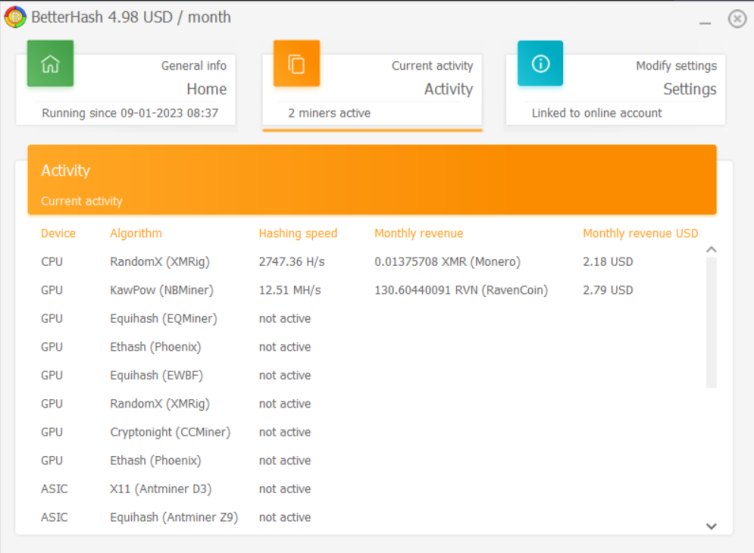The height and width of the screenshot is (553, 754).
Task: Switch to the Settings tab
Action: (616, 90)
